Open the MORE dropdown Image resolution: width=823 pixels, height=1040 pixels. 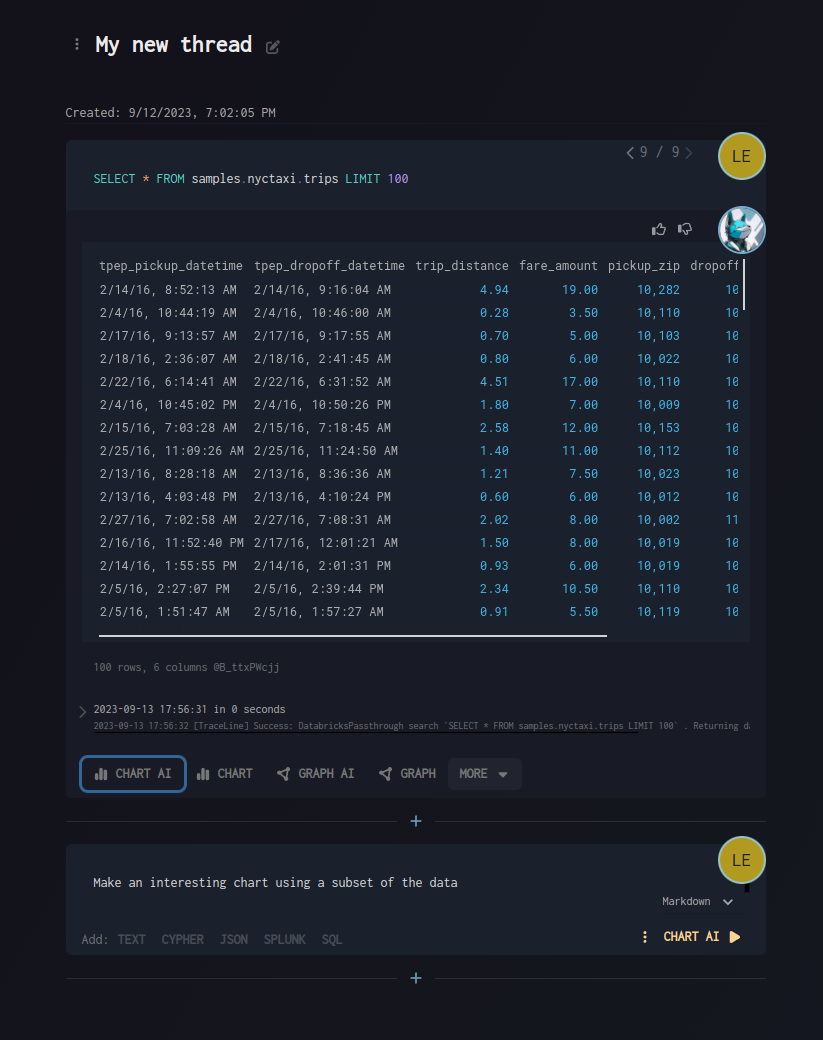click(484, 774)
